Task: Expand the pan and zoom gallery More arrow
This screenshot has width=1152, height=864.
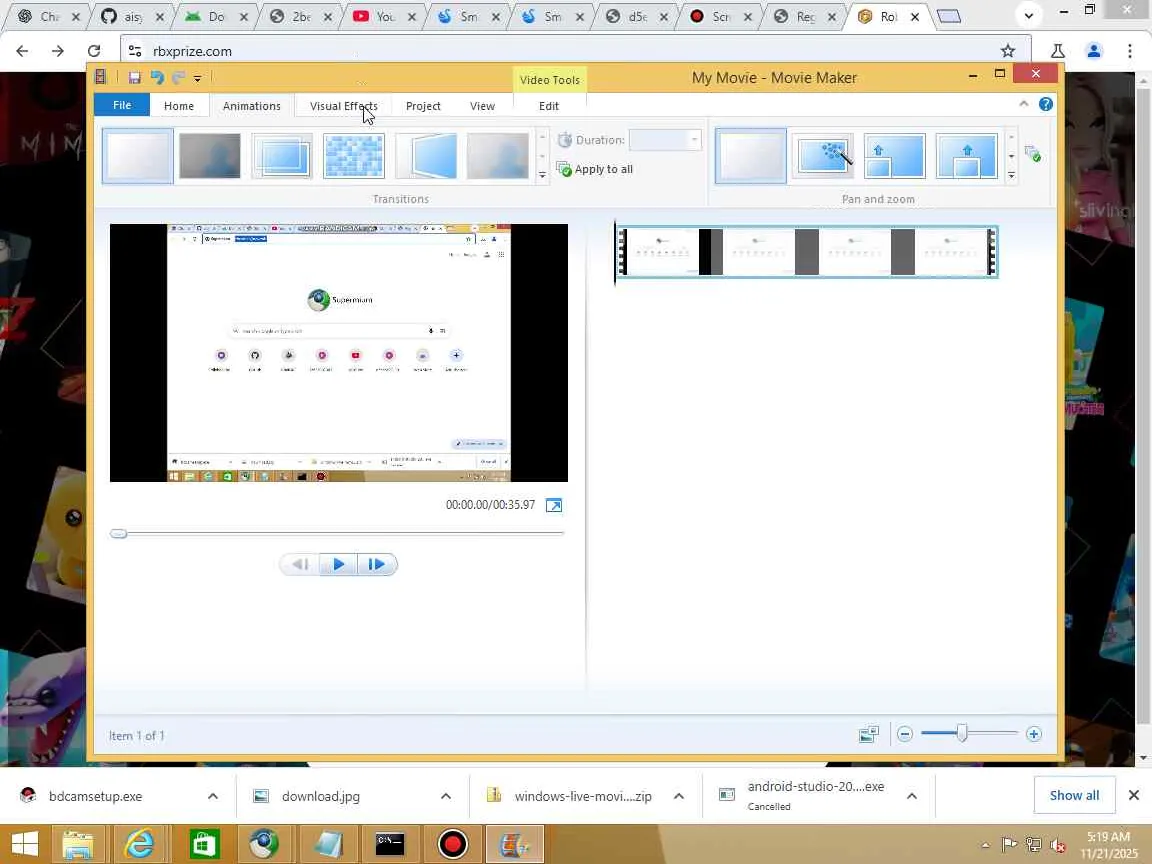Action: [x=1011, y=175]
